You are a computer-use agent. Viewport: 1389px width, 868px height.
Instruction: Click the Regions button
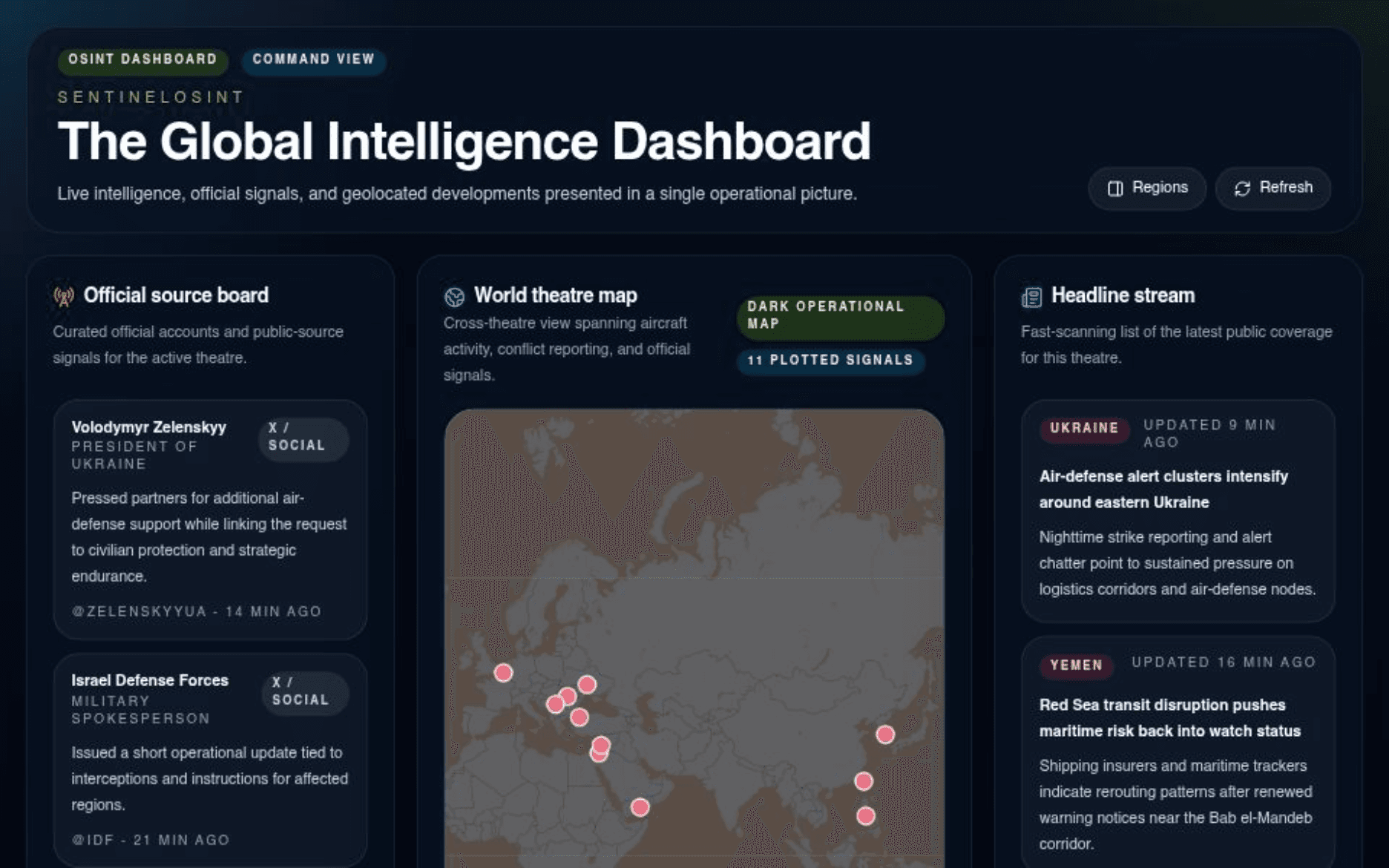click(x=1147, y=188)
